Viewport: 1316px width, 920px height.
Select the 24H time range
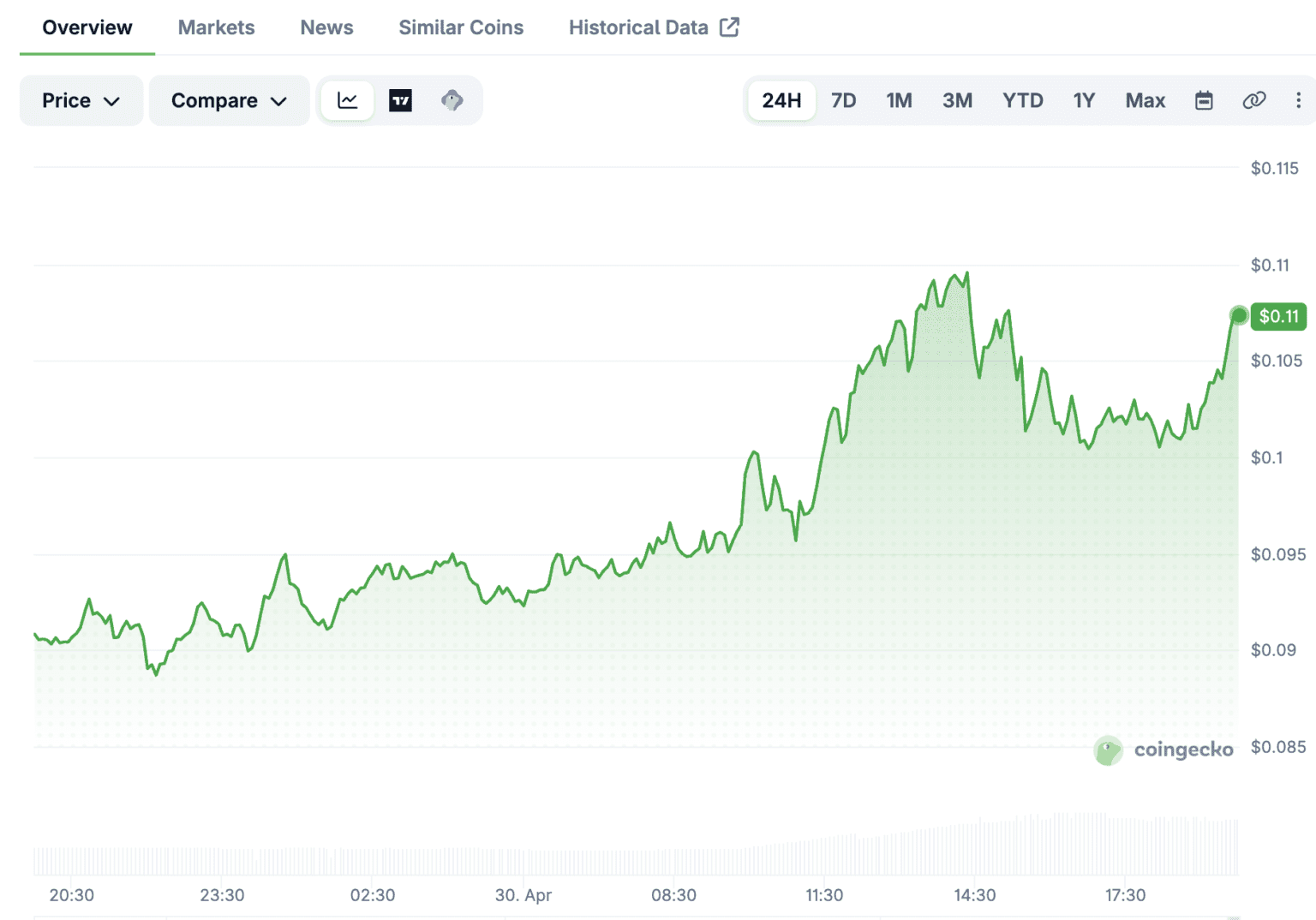pyautogui.click(x=781, y=100)
